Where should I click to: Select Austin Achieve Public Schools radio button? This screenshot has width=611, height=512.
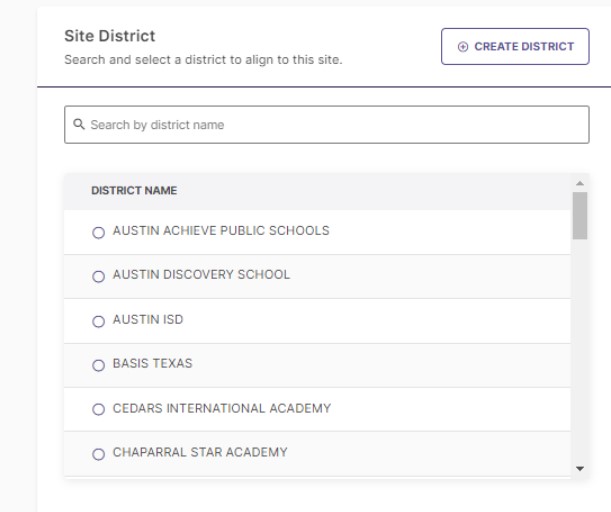99,233
